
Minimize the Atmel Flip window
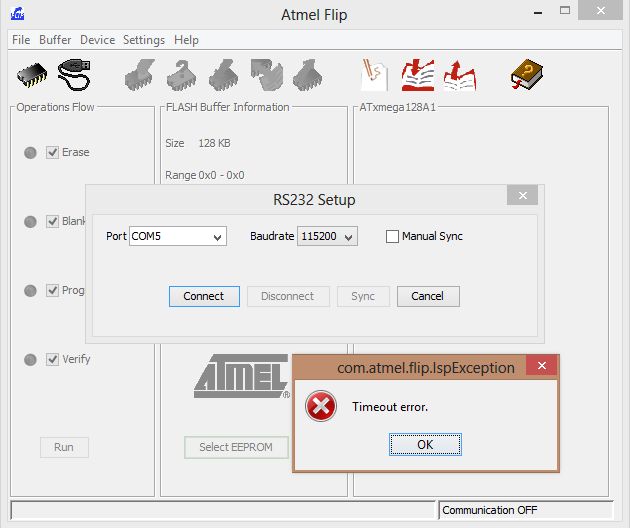point(538,12)
